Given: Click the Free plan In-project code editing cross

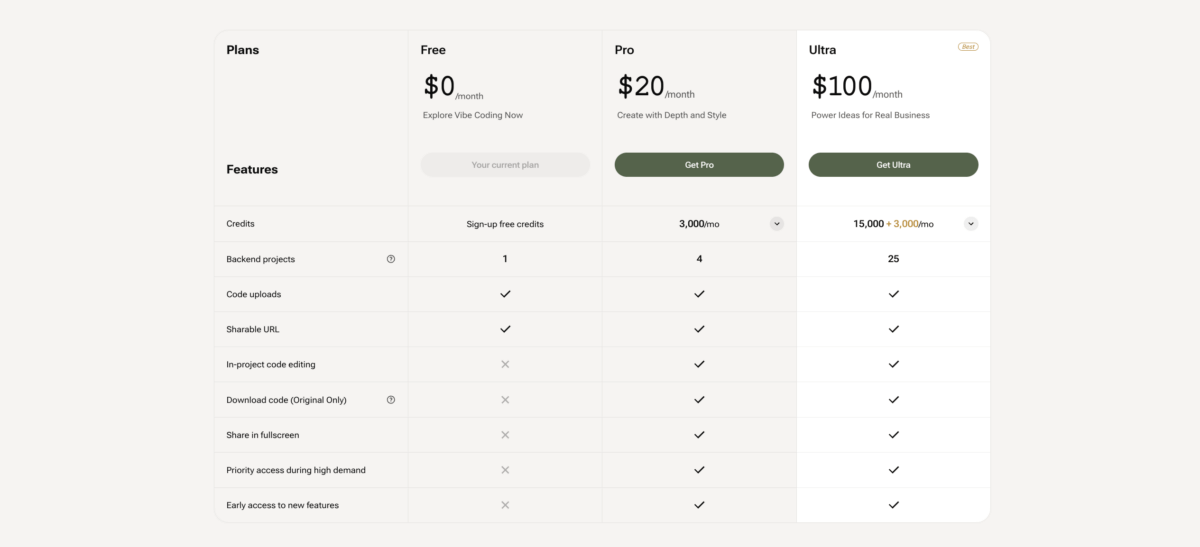Looking at the screenshot, I should 505,365.
